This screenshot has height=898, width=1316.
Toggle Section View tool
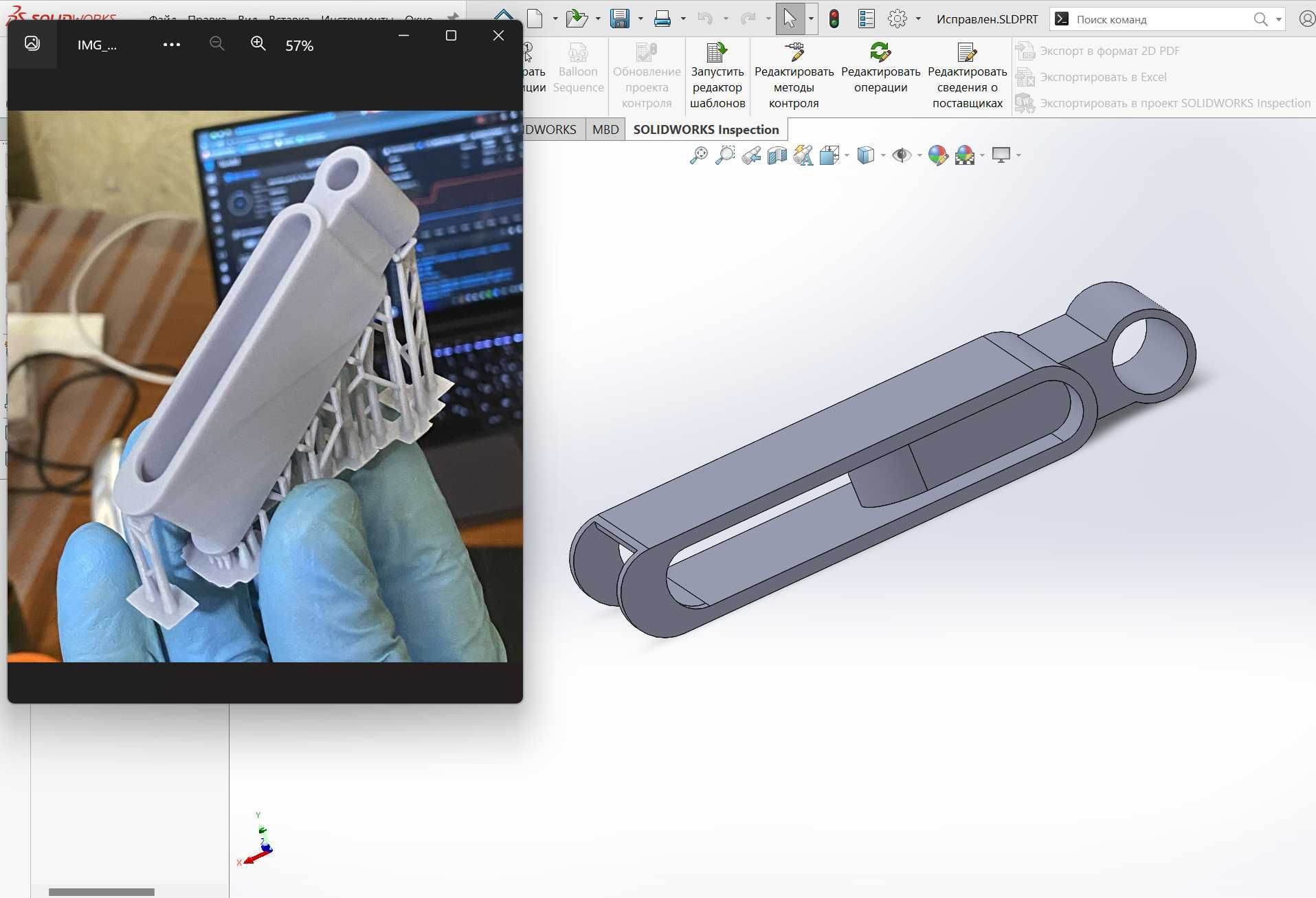click(777, 155)
